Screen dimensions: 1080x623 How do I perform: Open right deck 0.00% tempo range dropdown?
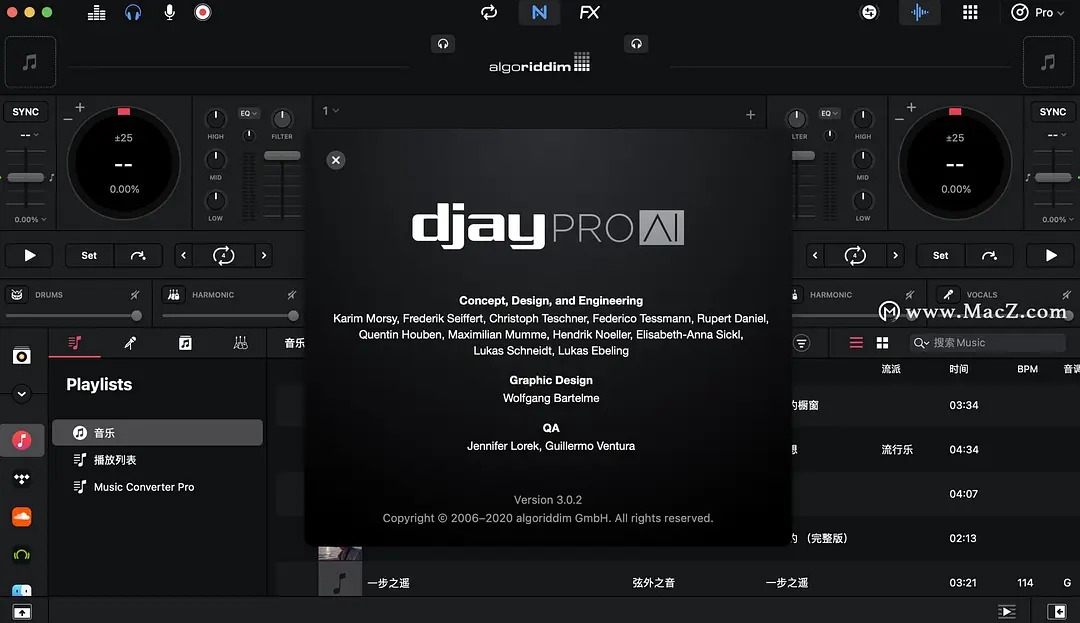point(1057,220)
